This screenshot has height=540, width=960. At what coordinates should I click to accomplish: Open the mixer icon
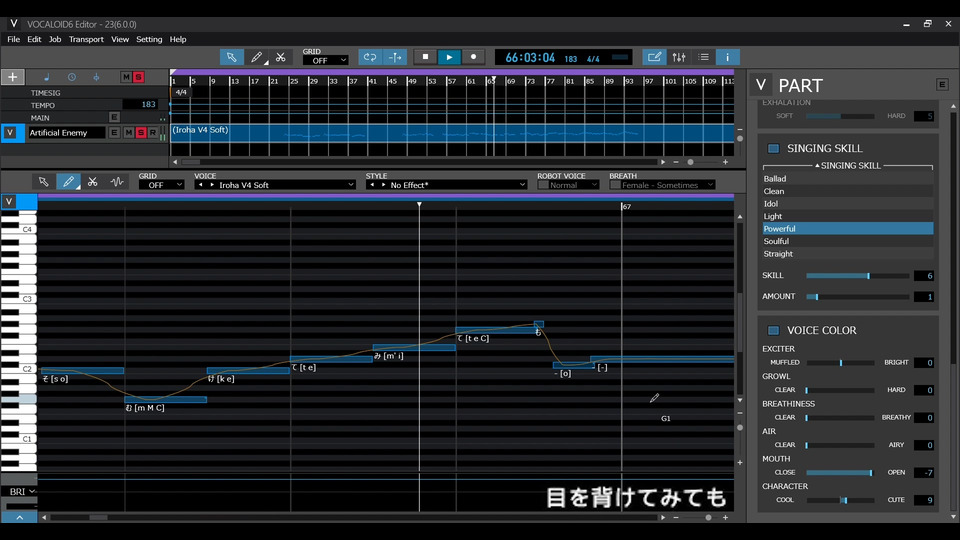(679, 57)
